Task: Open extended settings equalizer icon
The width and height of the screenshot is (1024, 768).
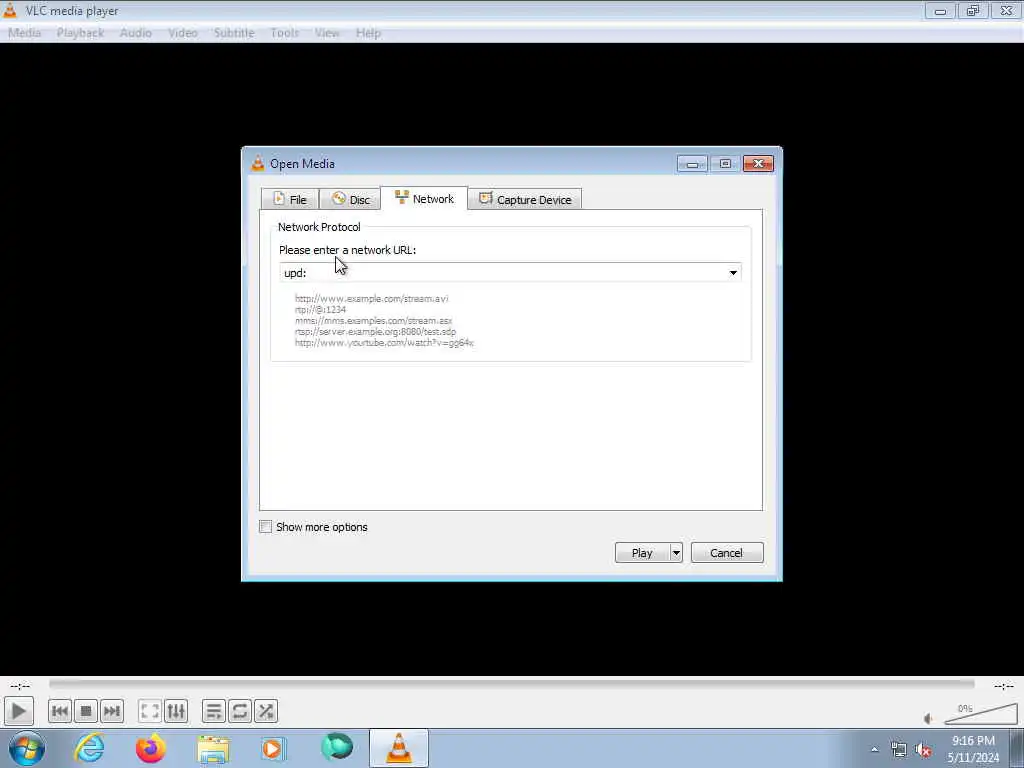Action: coord(176,711)
